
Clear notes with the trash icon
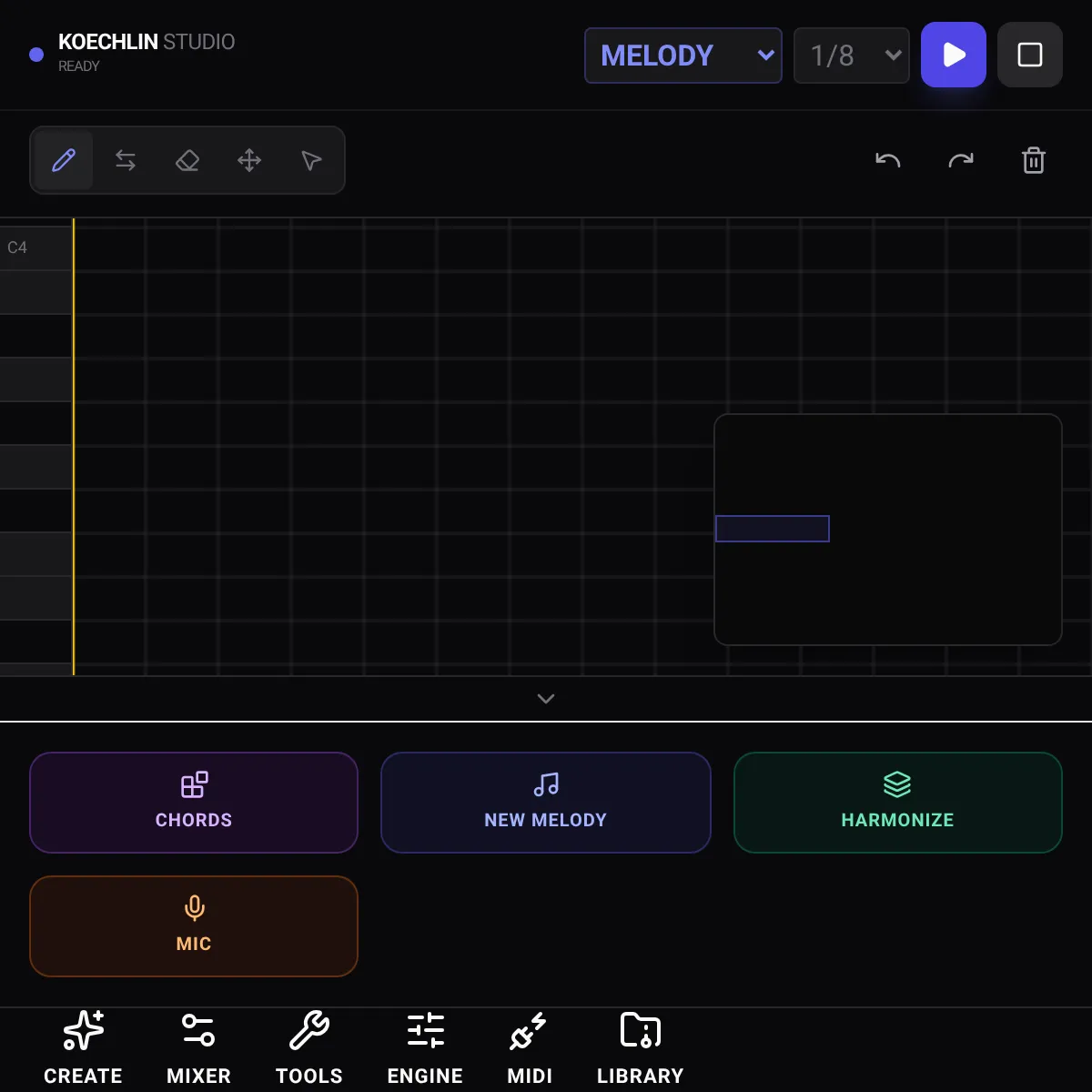point(1034,160)
